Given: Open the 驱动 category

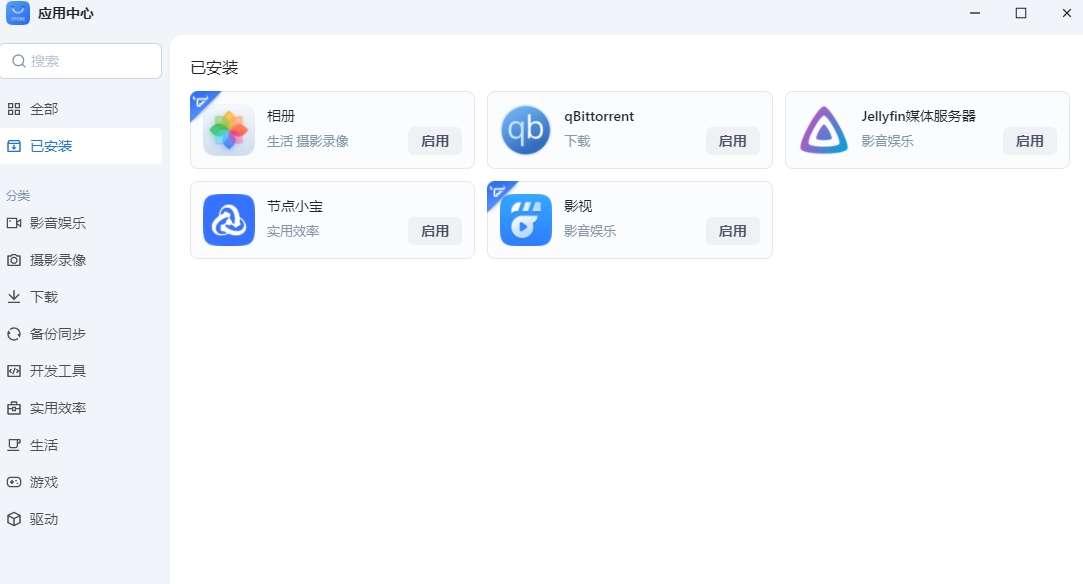Looking at the screenshot, I should pos(81,519).
